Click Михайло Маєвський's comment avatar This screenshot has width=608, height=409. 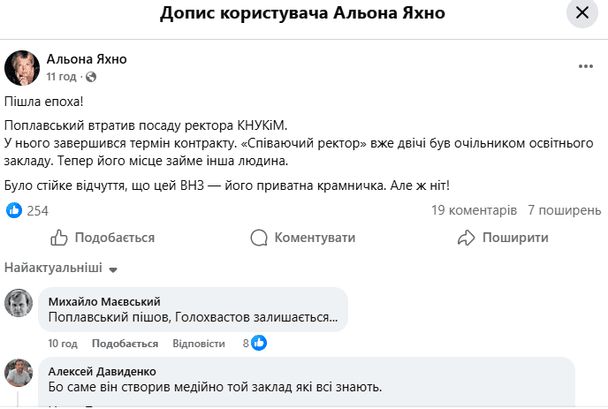[19, 303]
